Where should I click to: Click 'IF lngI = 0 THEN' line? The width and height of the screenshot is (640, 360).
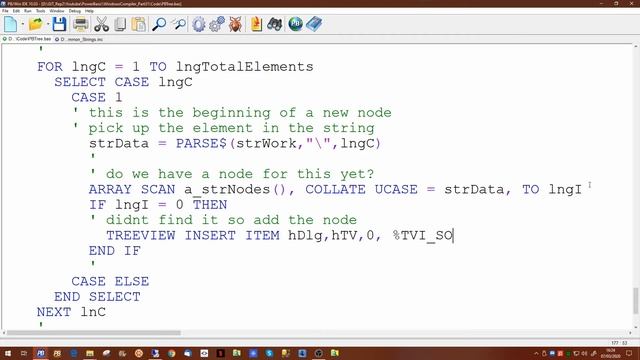158,204
